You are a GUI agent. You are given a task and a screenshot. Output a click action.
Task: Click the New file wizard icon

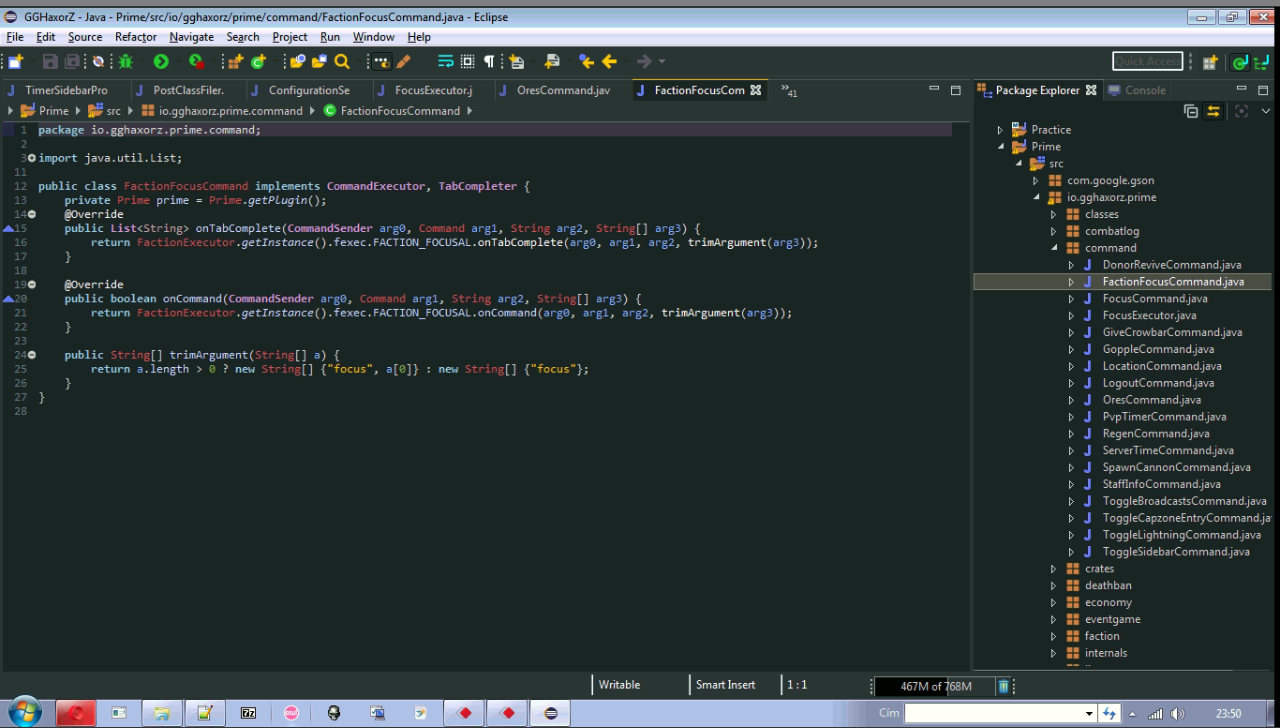[x=14, y=62]
